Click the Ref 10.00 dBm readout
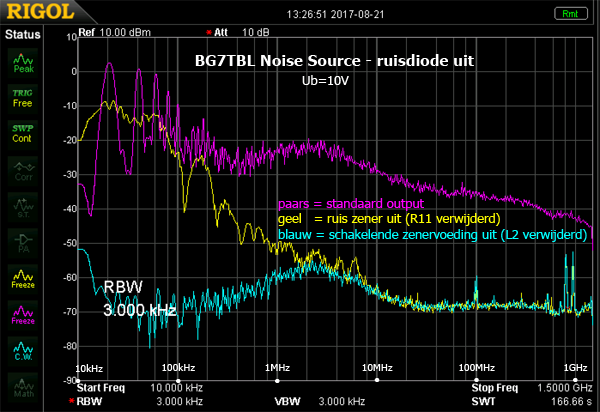 (114, 33)
